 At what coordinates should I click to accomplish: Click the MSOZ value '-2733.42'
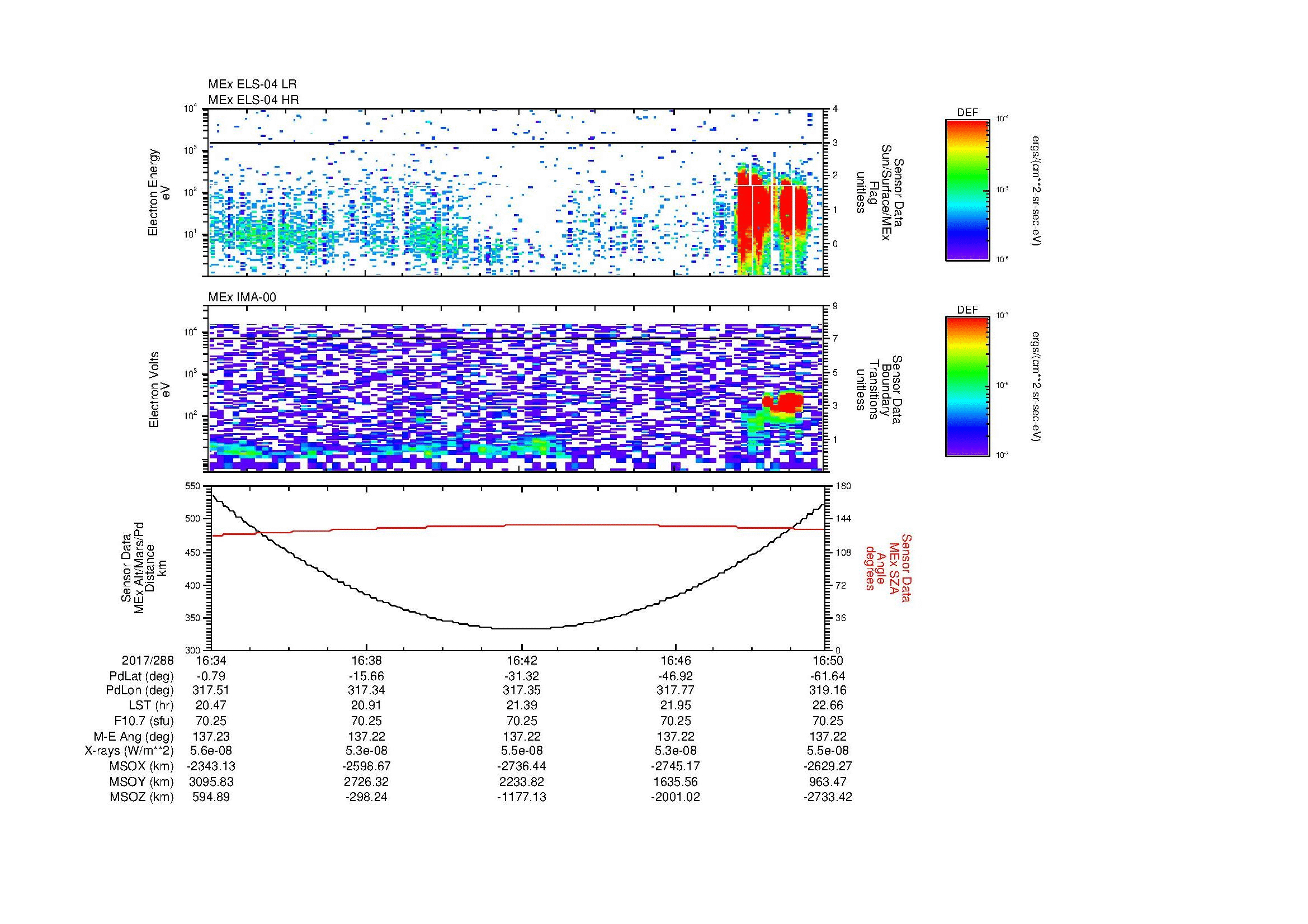(828, 797)
